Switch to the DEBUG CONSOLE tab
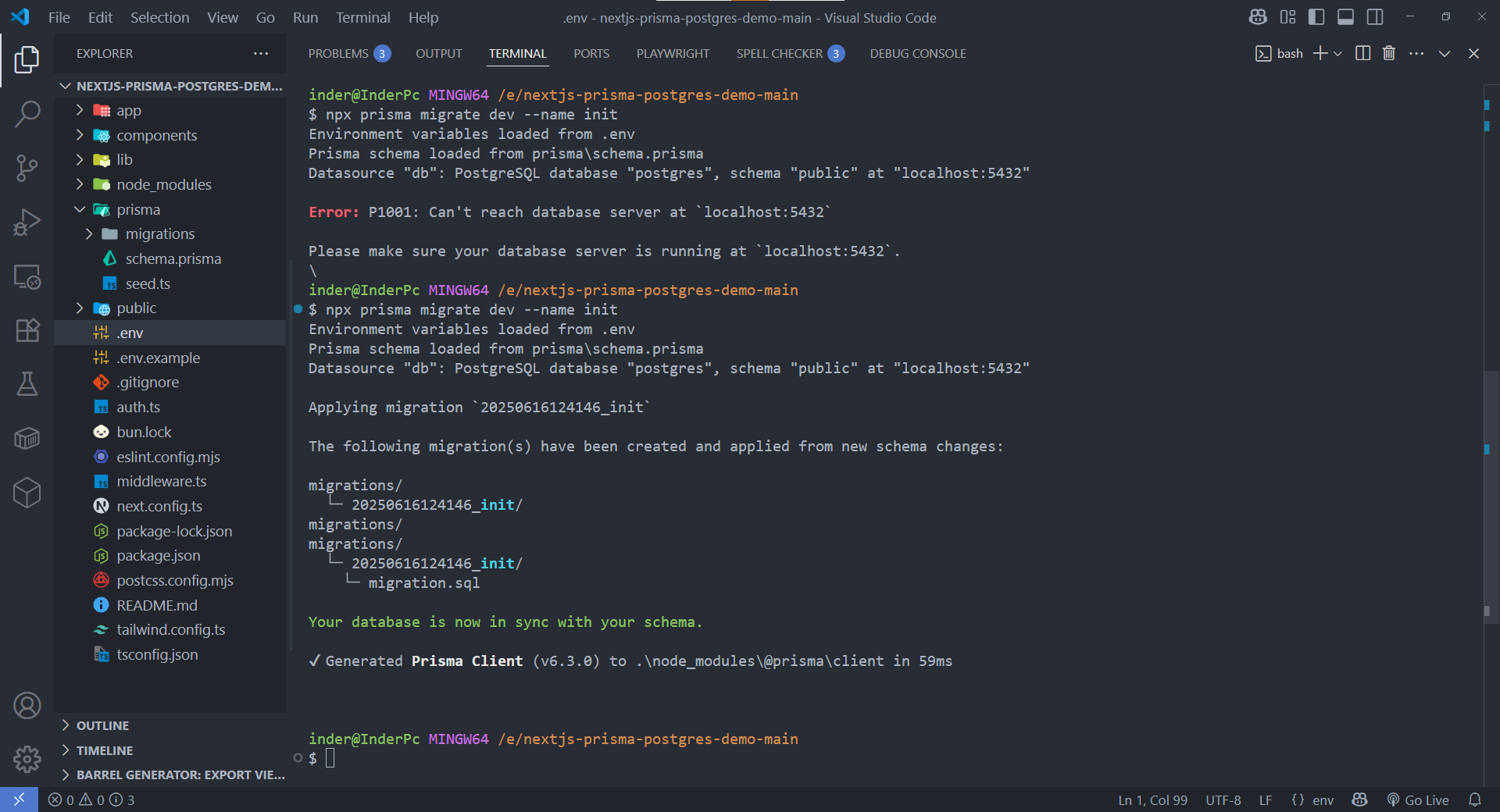This screenshot has height=812, width=1500. [x=918, y=53]
